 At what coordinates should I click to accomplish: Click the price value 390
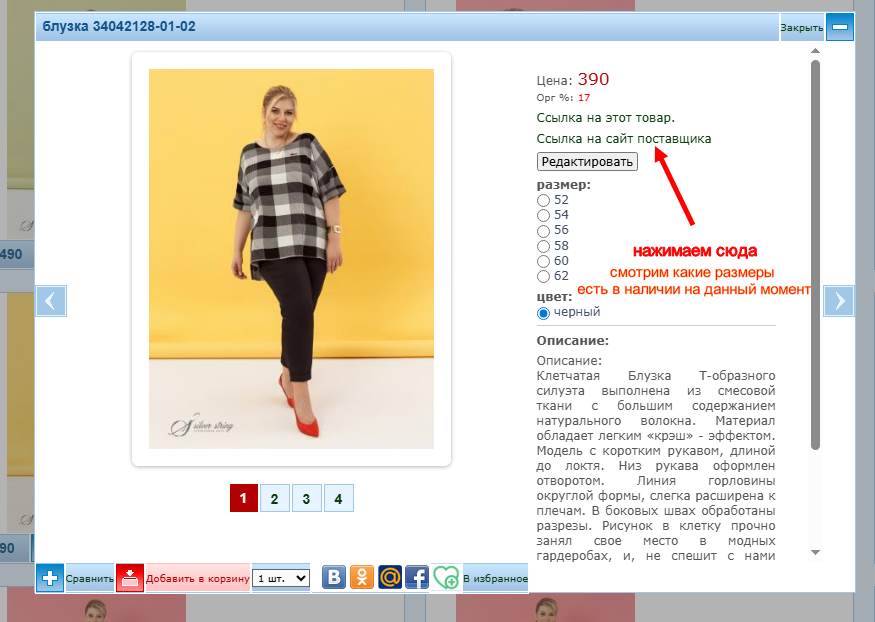(x=593, y=79)
